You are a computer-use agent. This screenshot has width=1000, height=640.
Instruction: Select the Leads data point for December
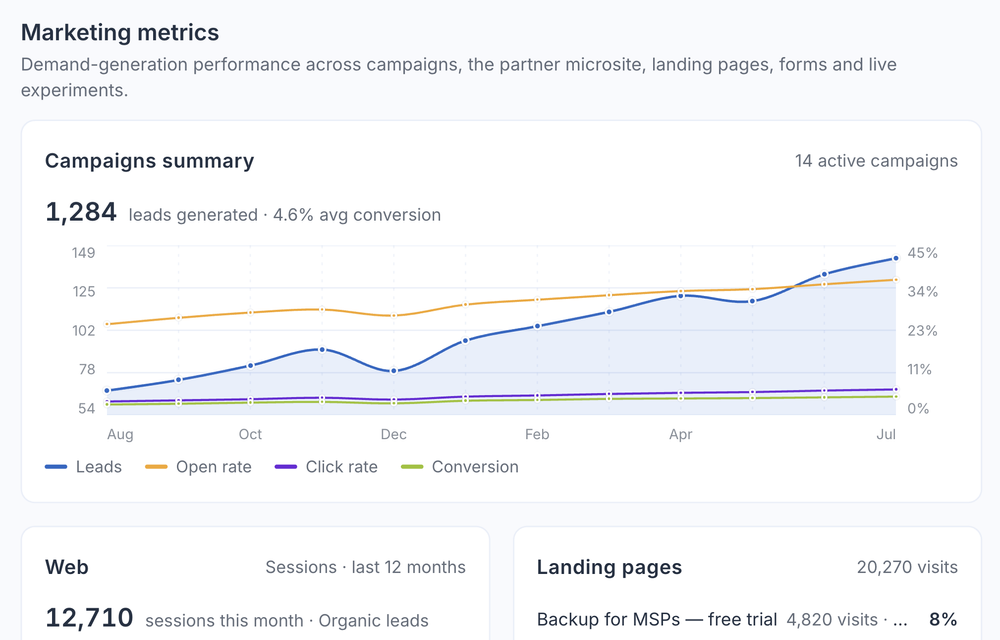393,370
